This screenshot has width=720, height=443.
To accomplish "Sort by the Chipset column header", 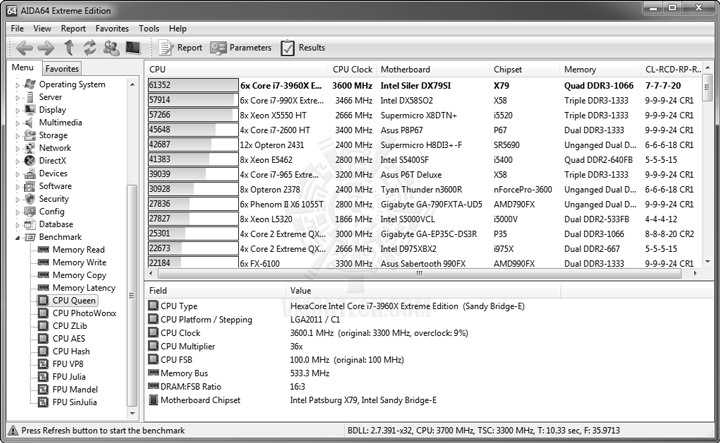I will [525, 69].
